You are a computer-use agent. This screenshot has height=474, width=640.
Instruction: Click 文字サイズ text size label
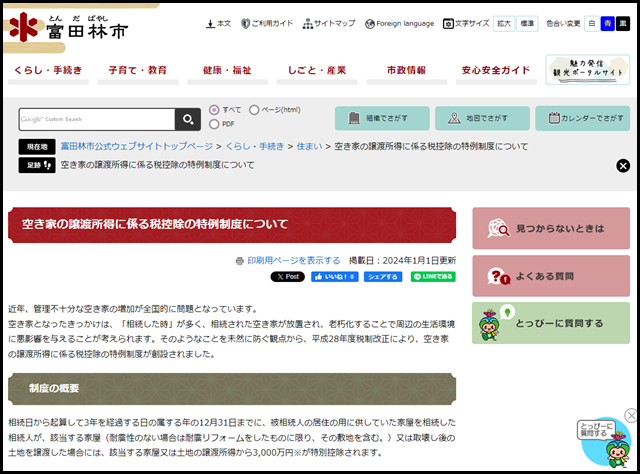(467, 24)
